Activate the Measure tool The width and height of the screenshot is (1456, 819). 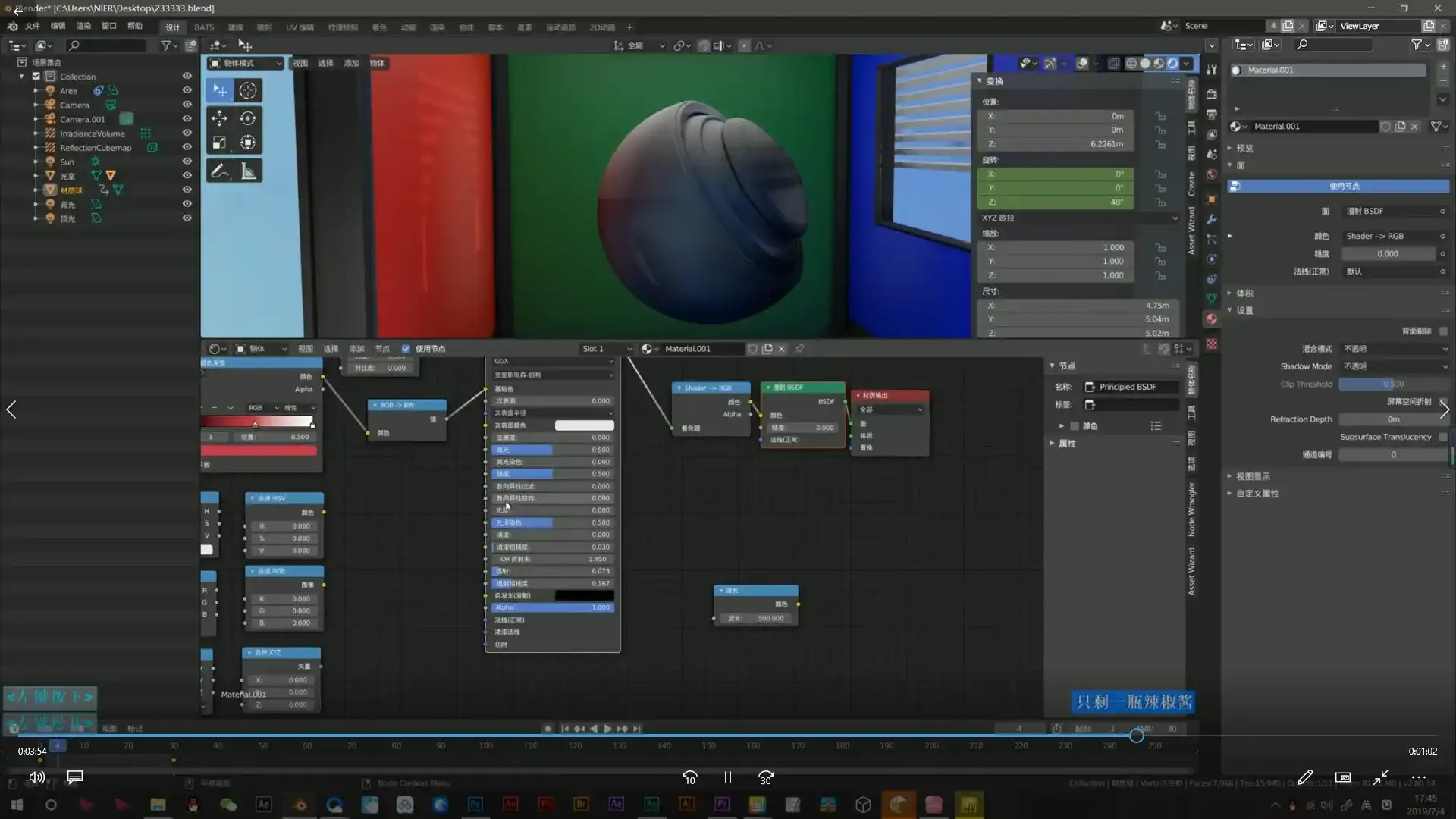248,170
